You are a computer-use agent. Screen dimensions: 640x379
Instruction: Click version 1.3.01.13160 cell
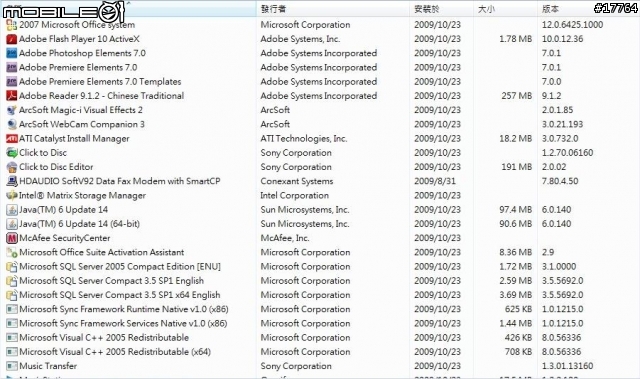[567, 366]
